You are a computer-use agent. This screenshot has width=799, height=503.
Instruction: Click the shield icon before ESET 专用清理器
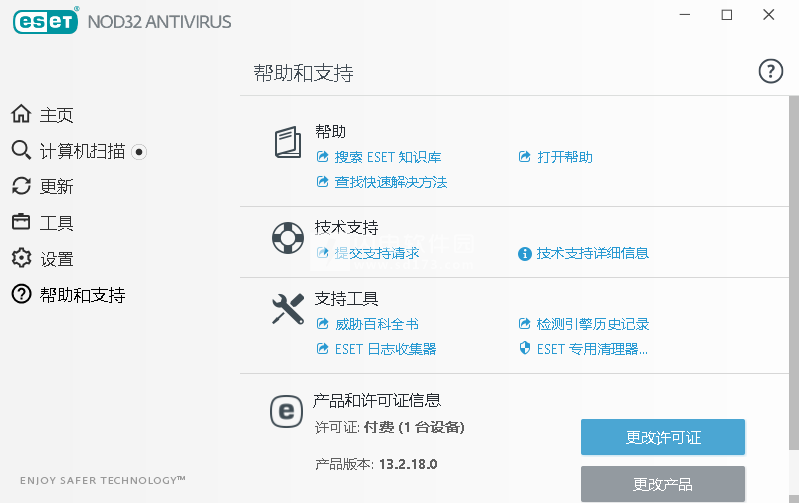524,349
